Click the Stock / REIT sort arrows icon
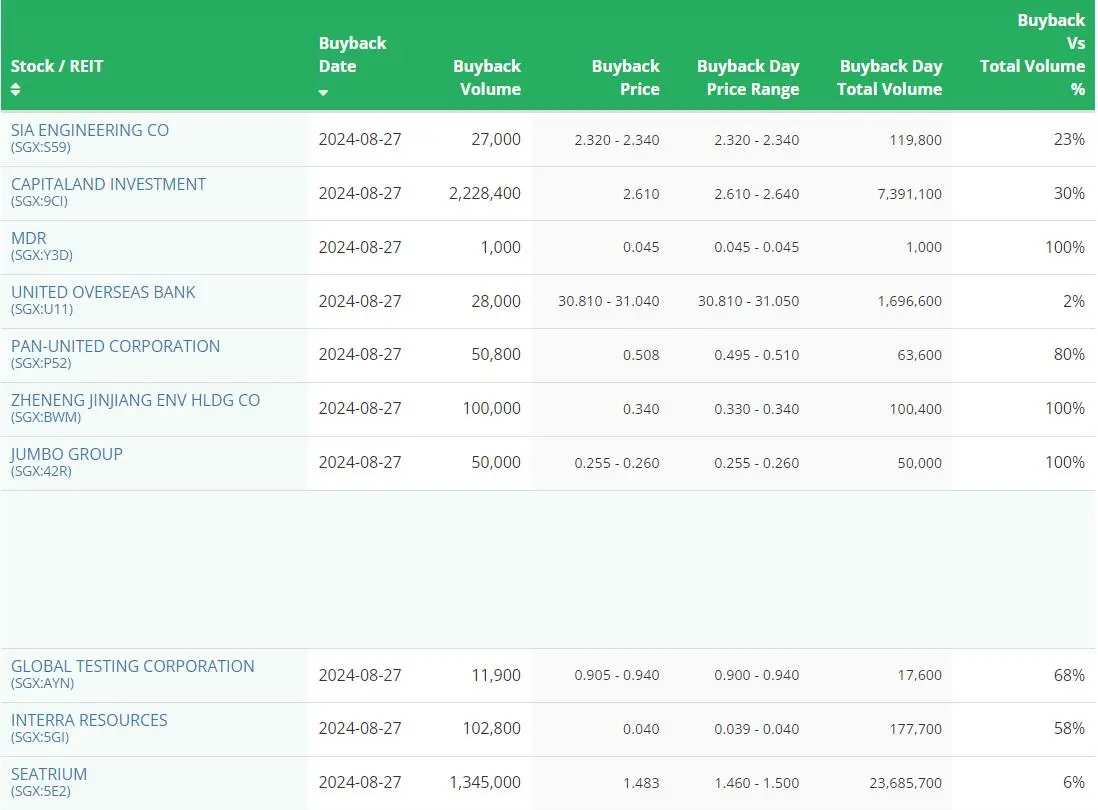 (x=15, y=90)
